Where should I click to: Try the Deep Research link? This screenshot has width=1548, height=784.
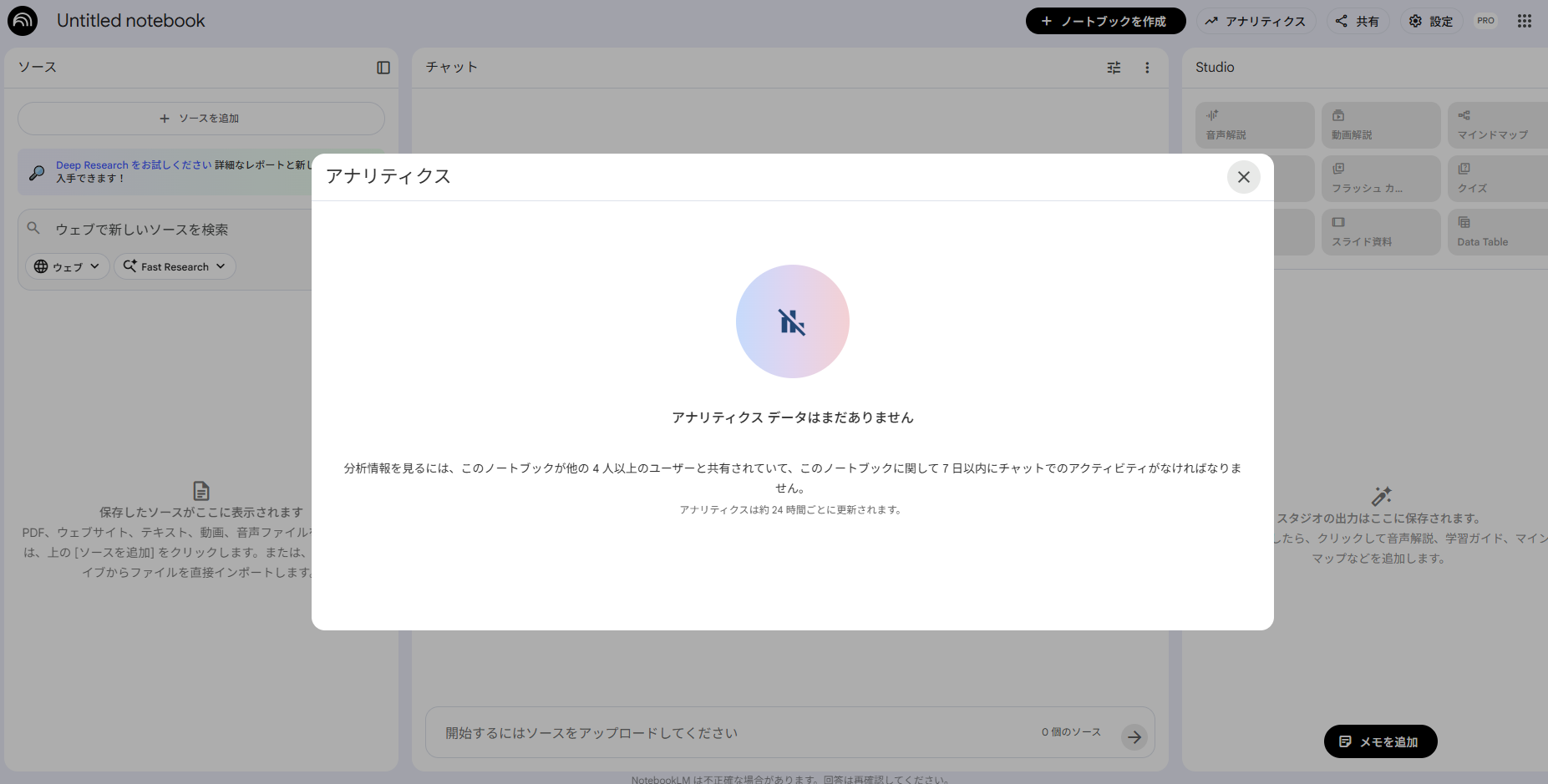click(93, 164)
